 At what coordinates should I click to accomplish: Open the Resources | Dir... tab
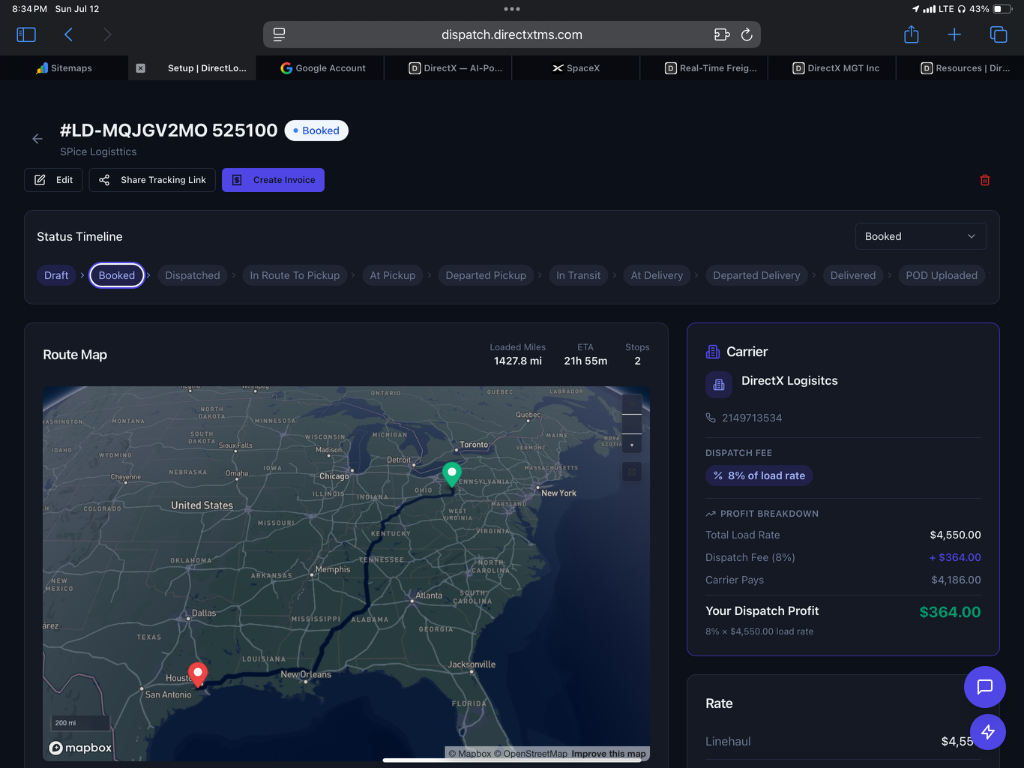click(x=965, y=68)
